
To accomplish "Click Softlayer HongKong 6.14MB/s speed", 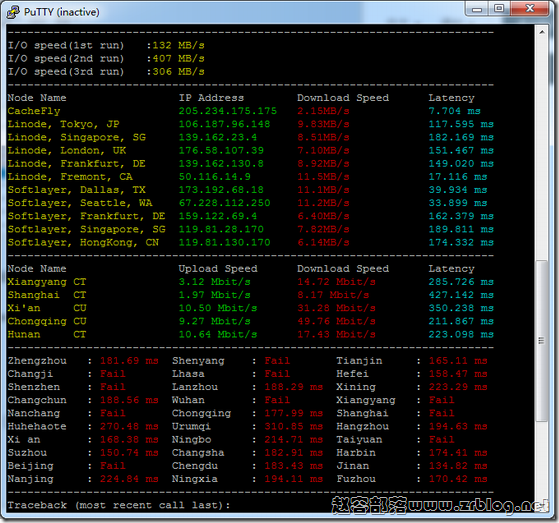I will (x=323, y=242).
